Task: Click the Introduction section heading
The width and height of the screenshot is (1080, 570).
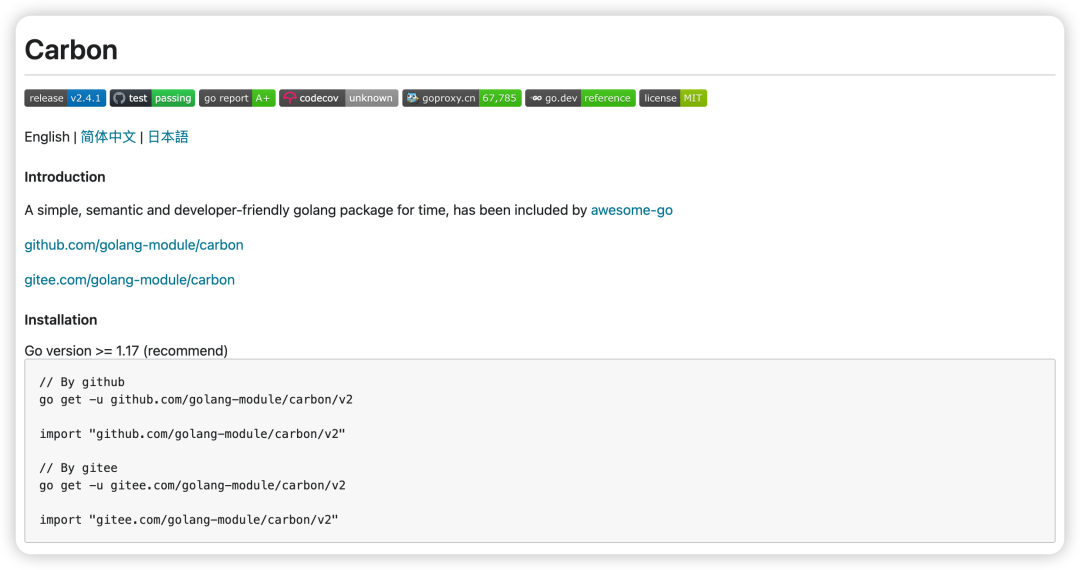Action: coord(65,177)
